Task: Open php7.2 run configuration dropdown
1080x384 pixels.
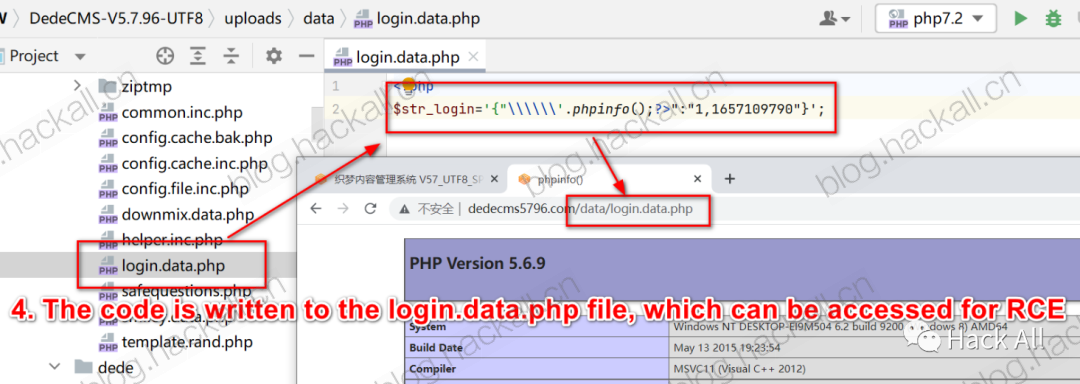Action: tap(935, 19)
